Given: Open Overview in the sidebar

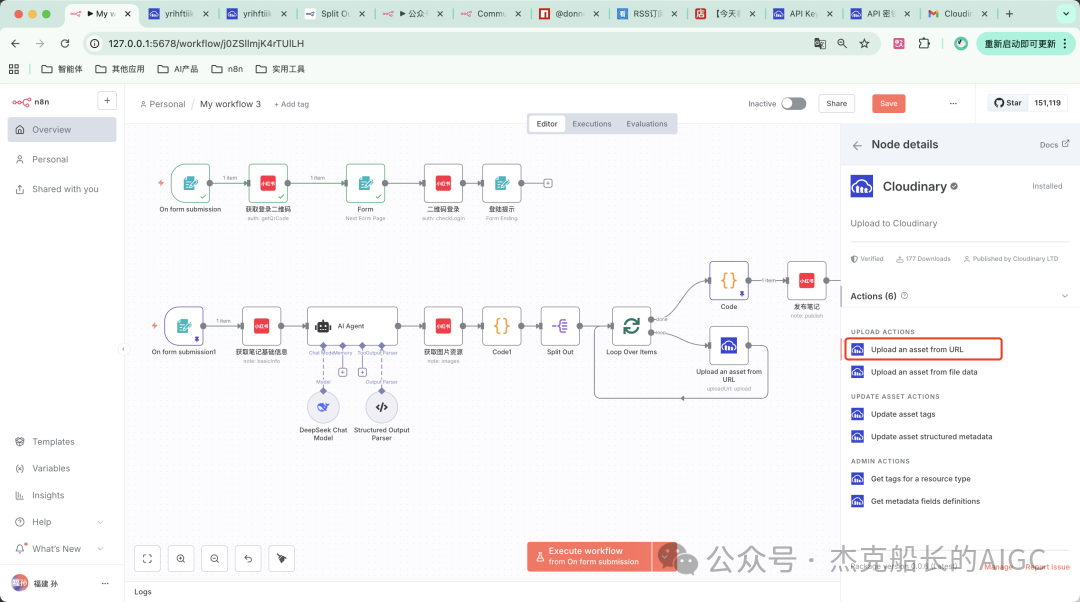Looking at the screenshot, I should click(62, 129).
